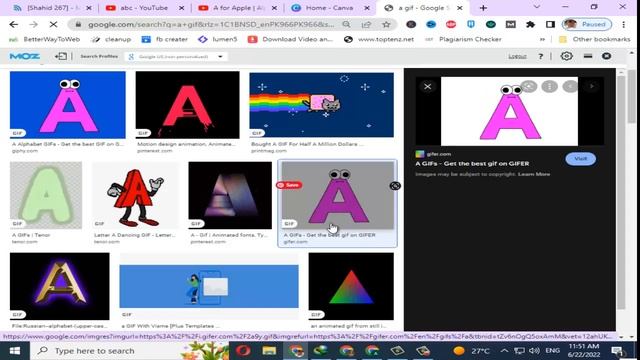Open Opera browser from the taskbar
Viewport: 640px width, 360px height.
pos(243,351)
